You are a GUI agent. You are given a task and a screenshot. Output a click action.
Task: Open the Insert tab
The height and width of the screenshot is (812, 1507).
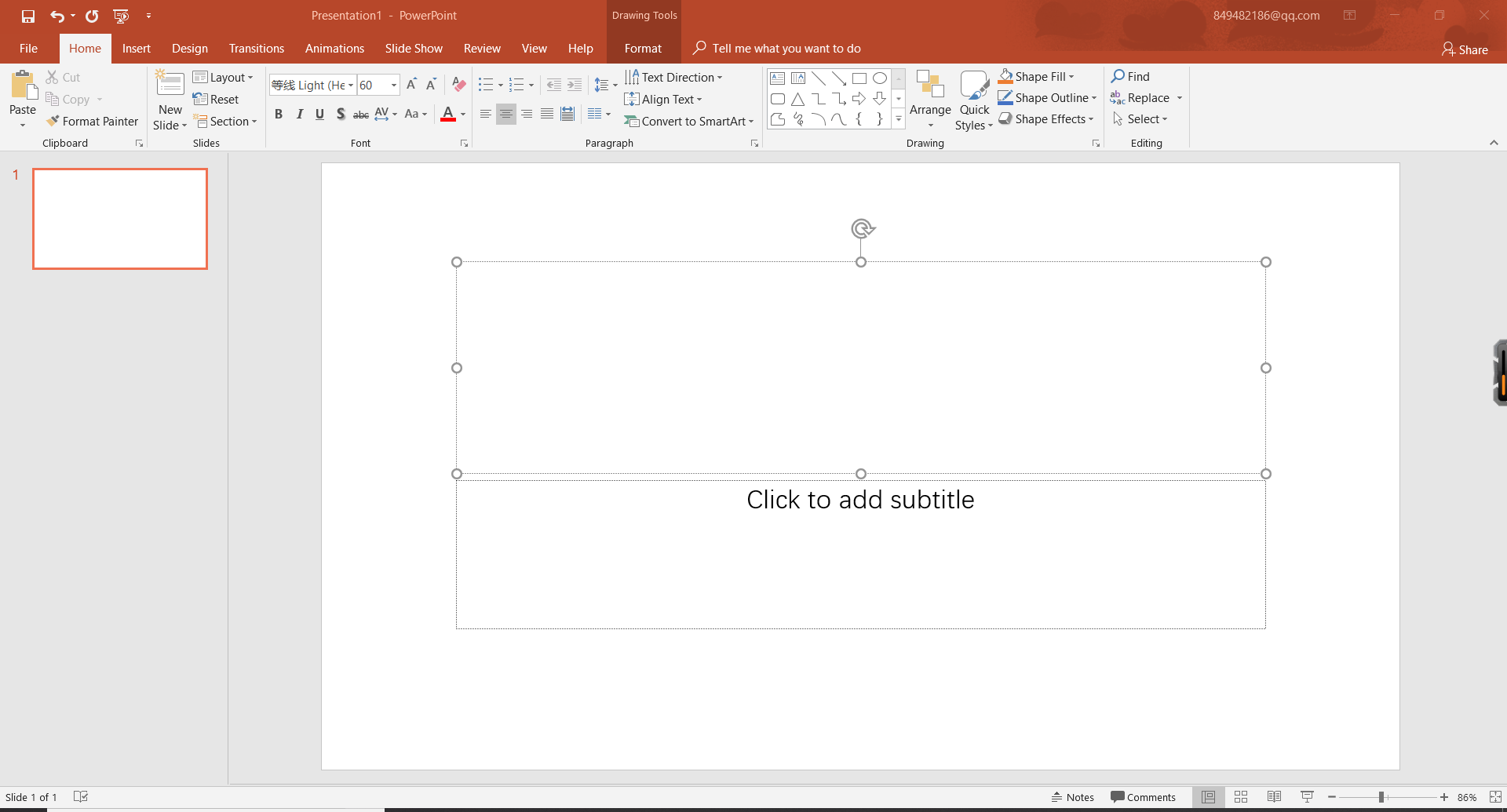[x=137, y=49]
